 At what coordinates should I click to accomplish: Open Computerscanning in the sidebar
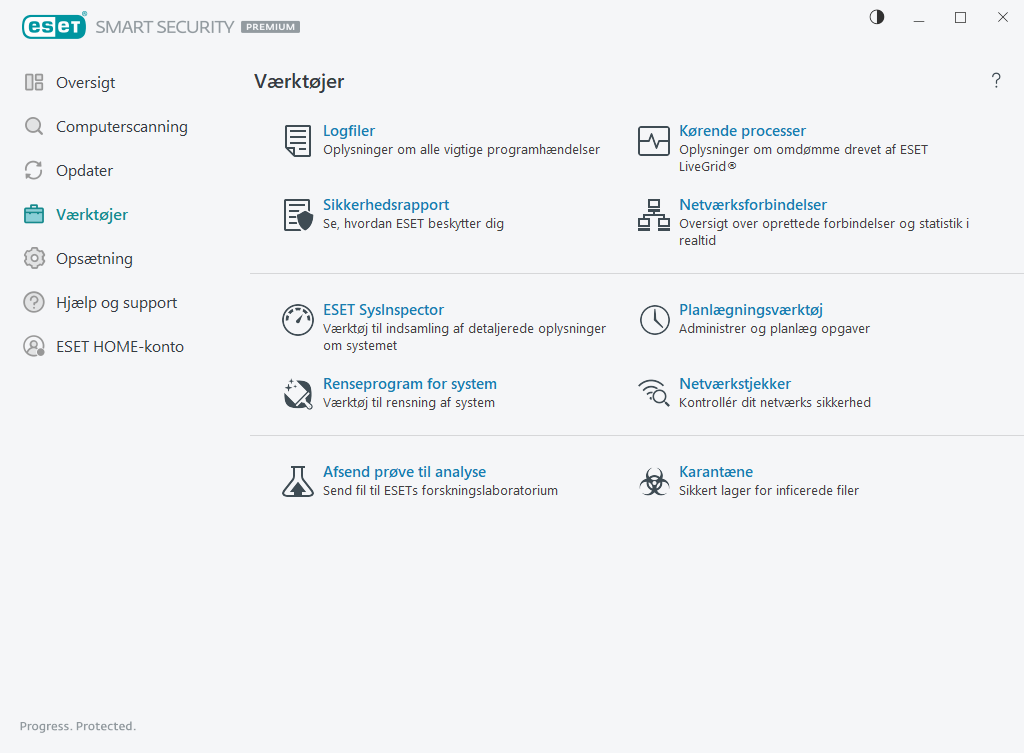[121, 127]
